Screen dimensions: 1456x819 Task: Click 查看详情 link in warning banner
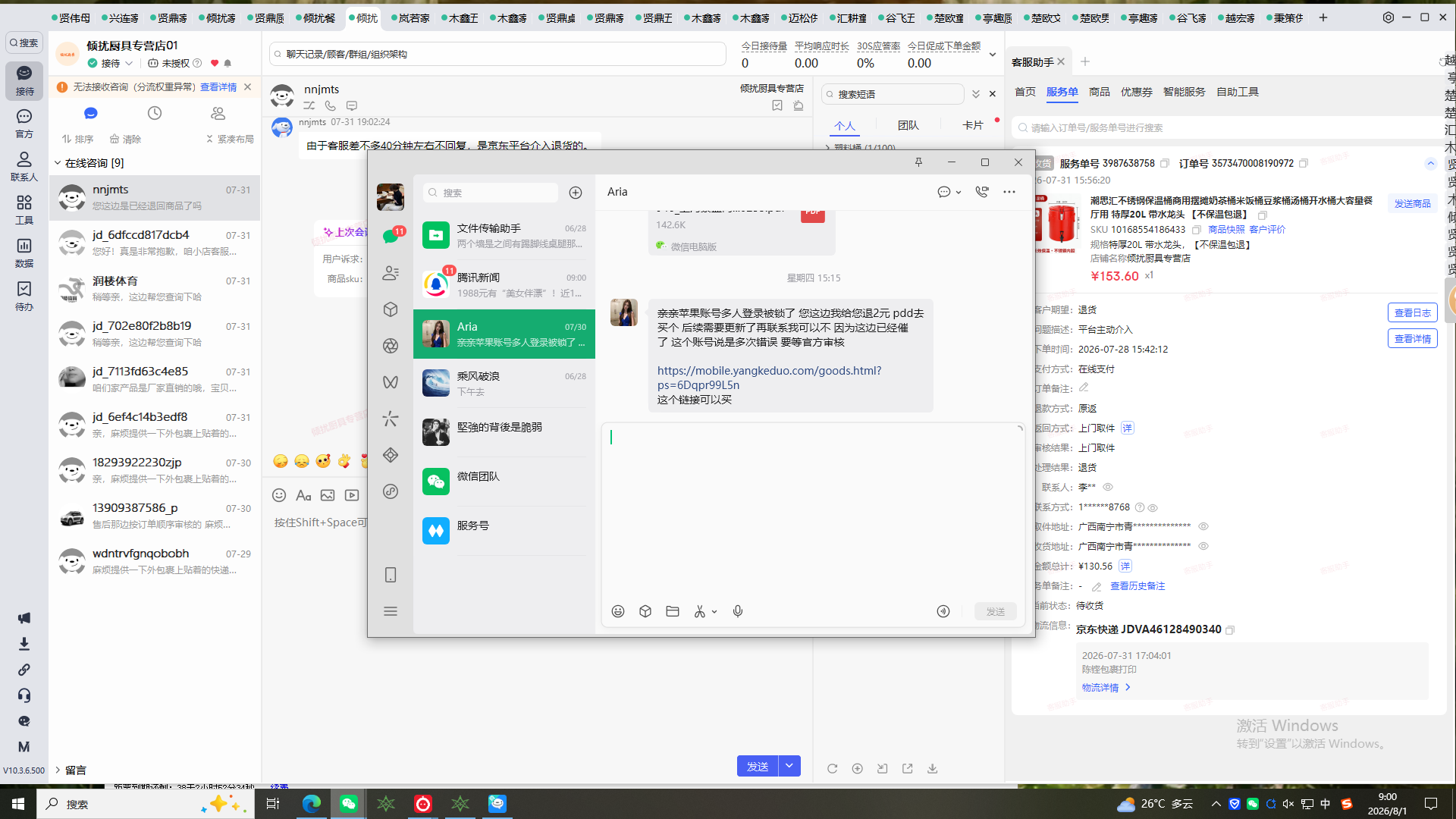[x=218, y=87]
